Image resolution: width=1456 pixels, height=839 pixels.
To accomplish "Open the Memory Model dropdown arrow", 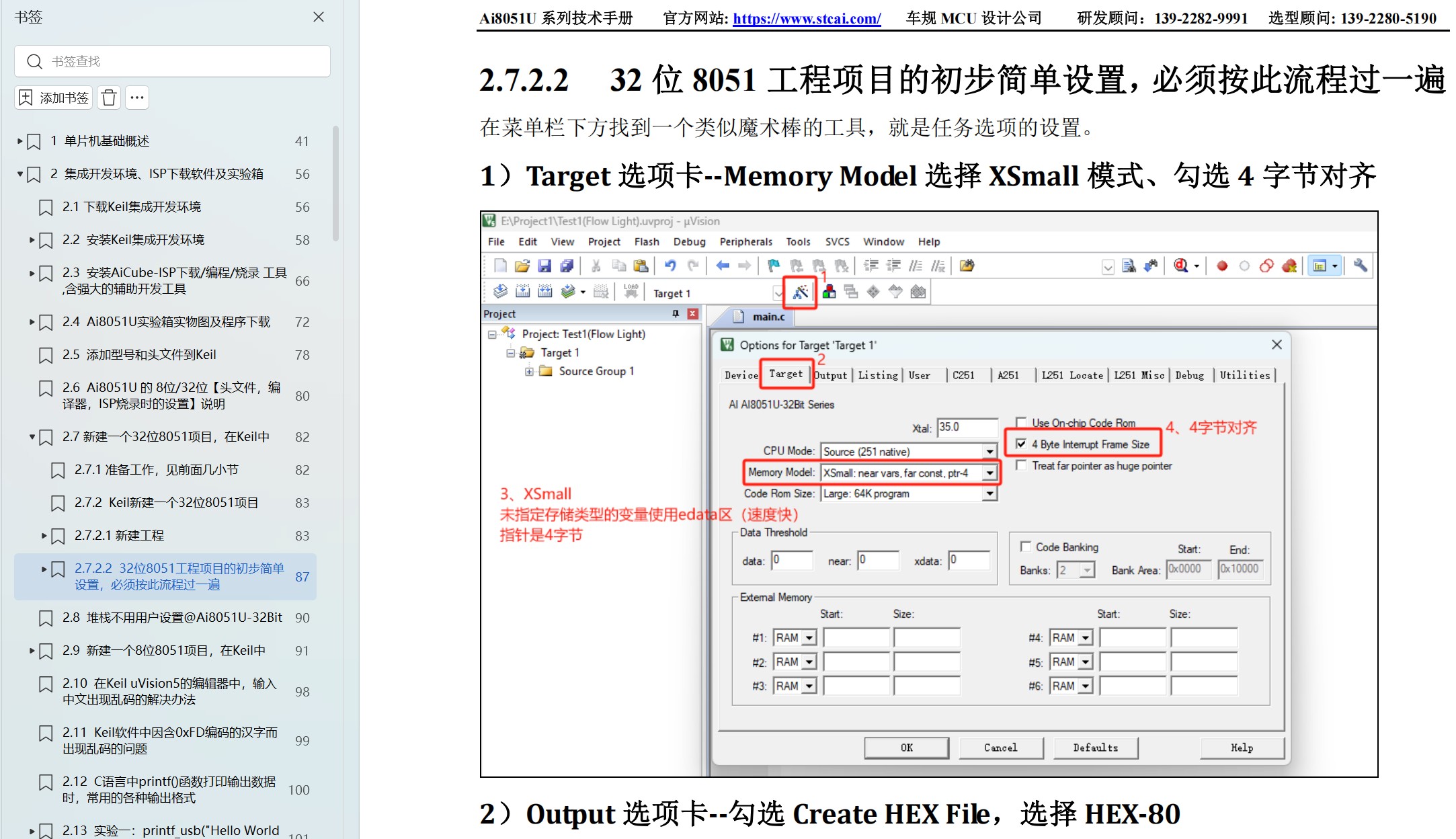I will click(x=989, y=473).
